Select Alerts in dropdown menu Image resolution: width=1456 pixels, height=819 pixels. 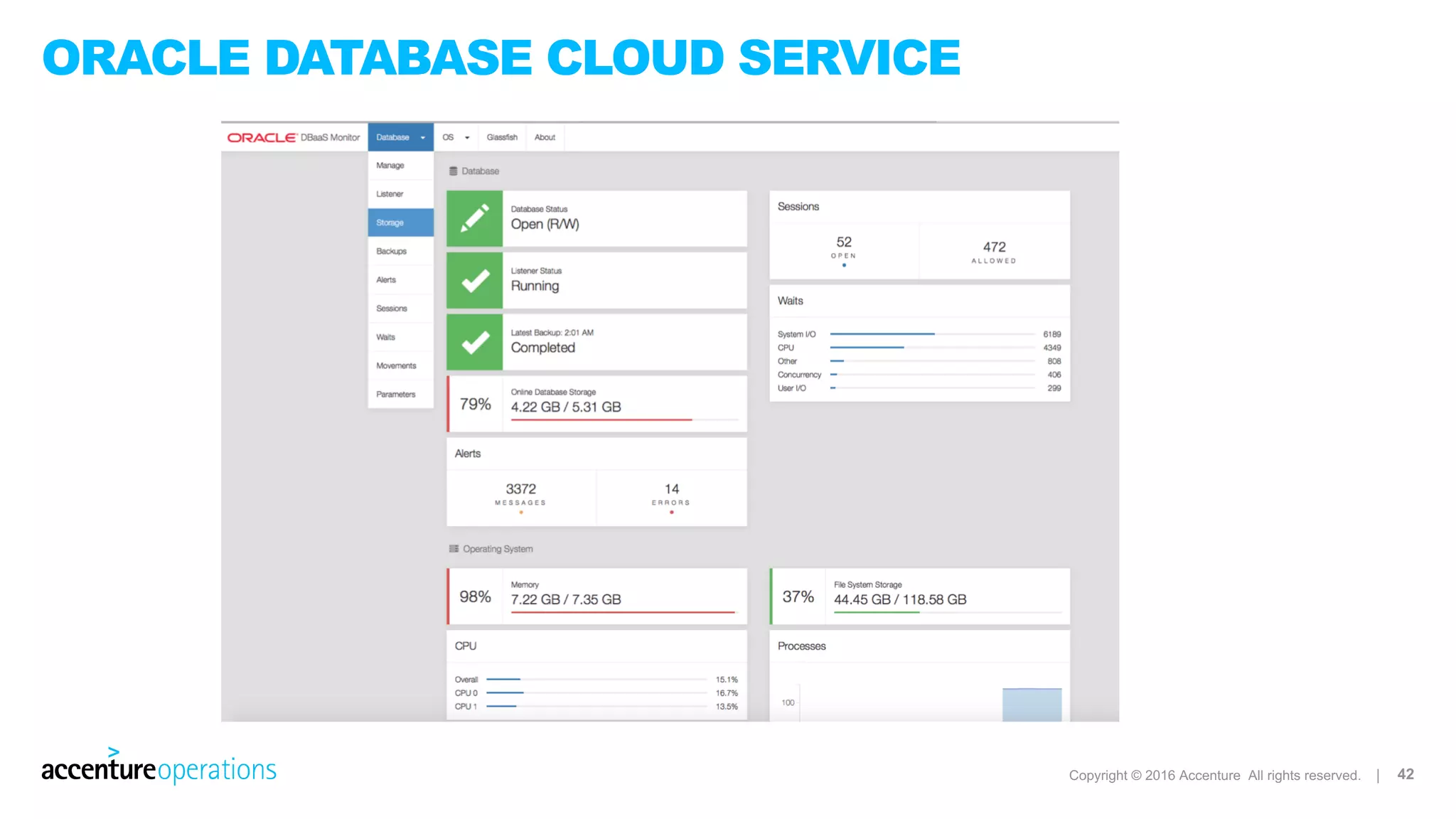tap(400, 280)
